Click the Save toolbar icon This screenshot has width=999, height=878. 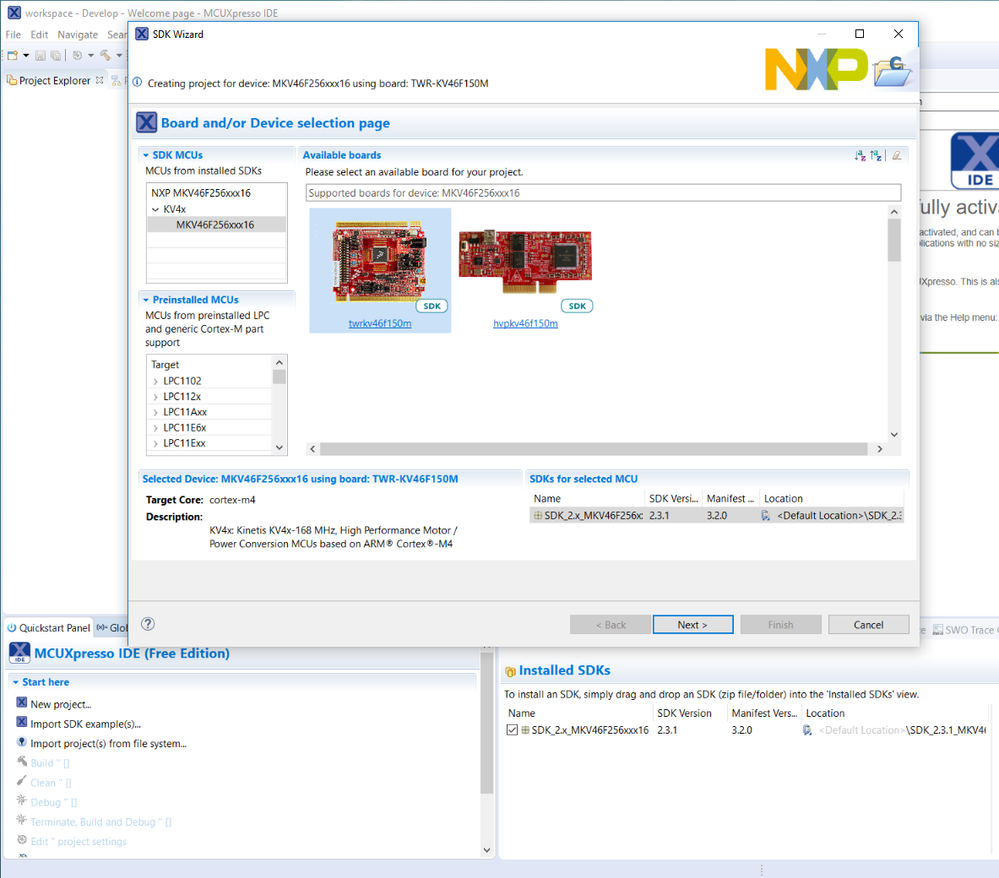40,55
